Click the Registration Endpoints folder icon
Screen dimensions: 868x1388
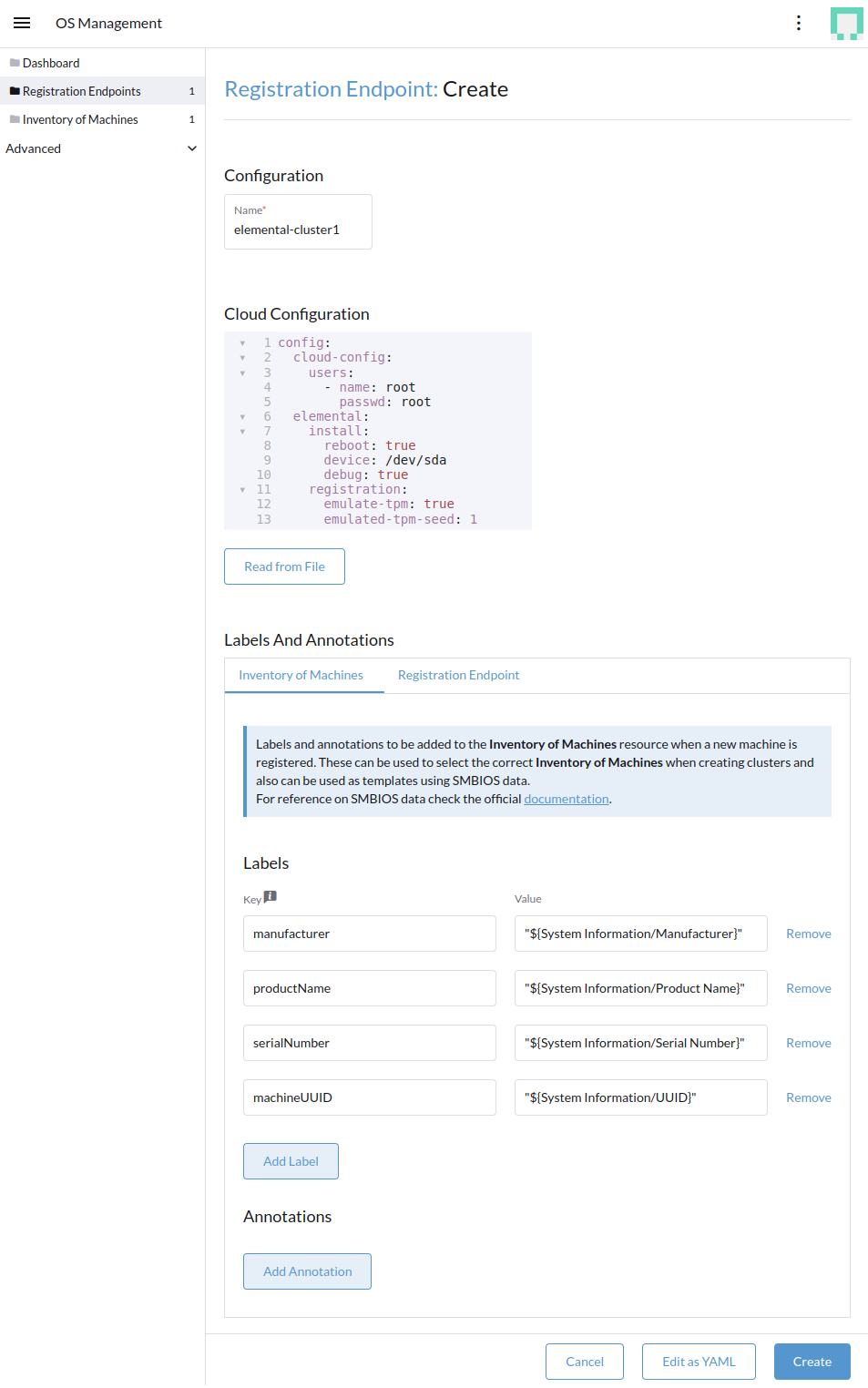coord(15,91)
